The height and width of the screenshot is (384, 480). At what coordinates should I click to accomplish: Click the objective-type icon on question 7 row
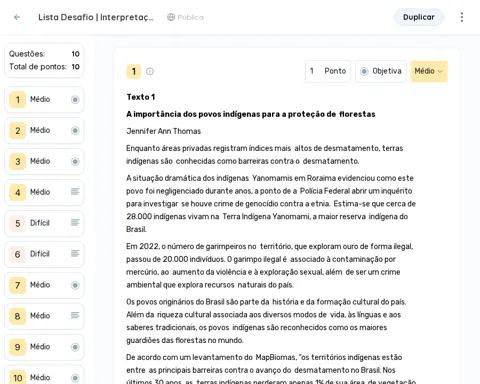pos(75,285)
